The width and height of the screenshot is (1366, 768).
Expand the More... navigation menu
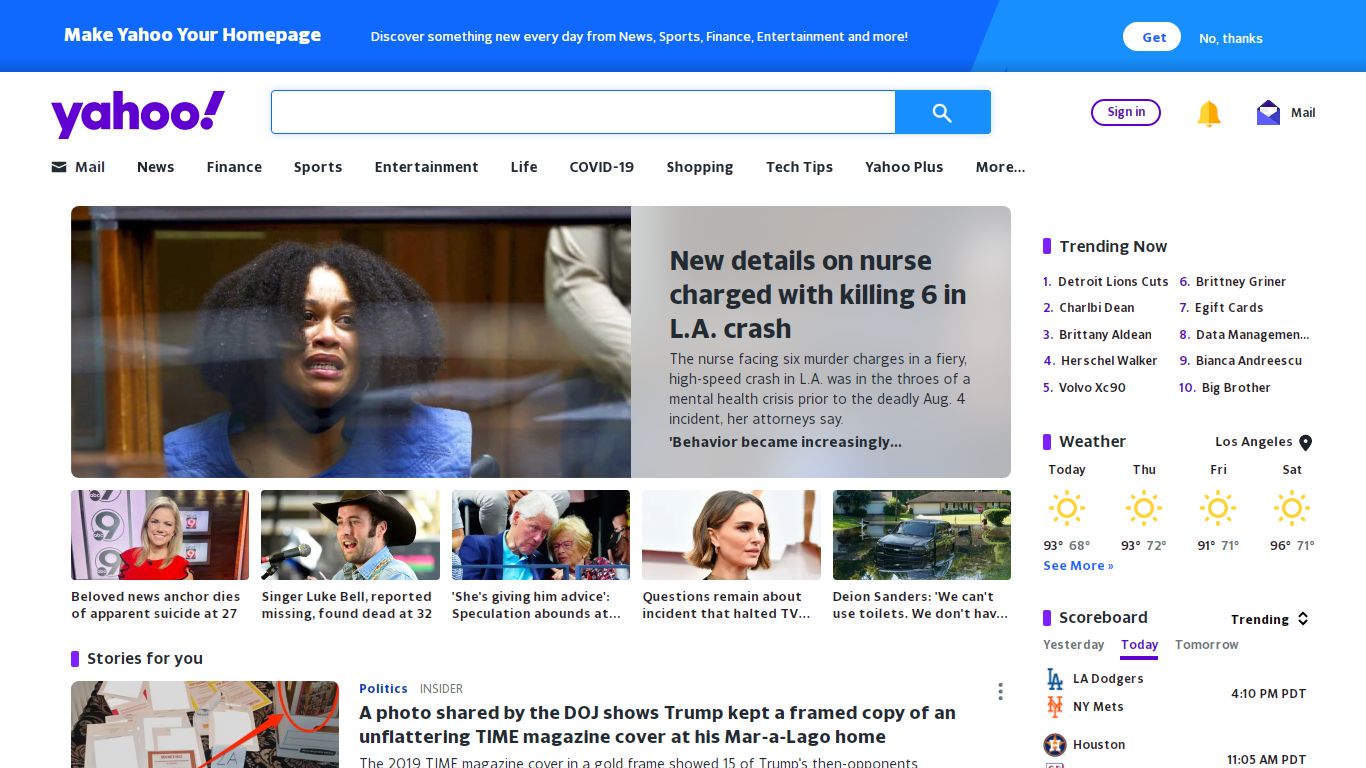(x=1000, y=167)
